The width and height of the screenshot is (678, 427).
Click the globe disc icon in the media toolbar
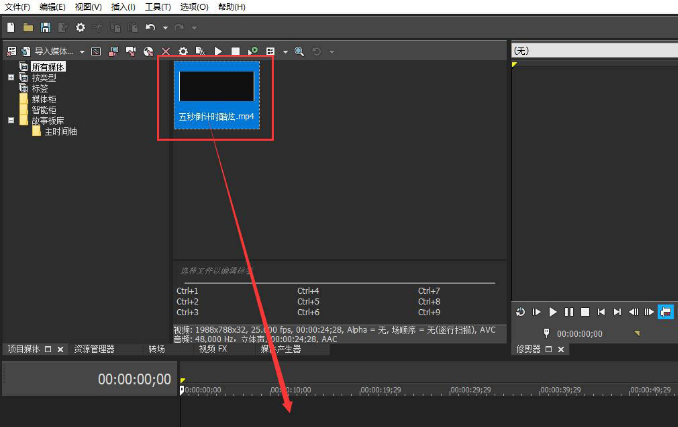148,51
